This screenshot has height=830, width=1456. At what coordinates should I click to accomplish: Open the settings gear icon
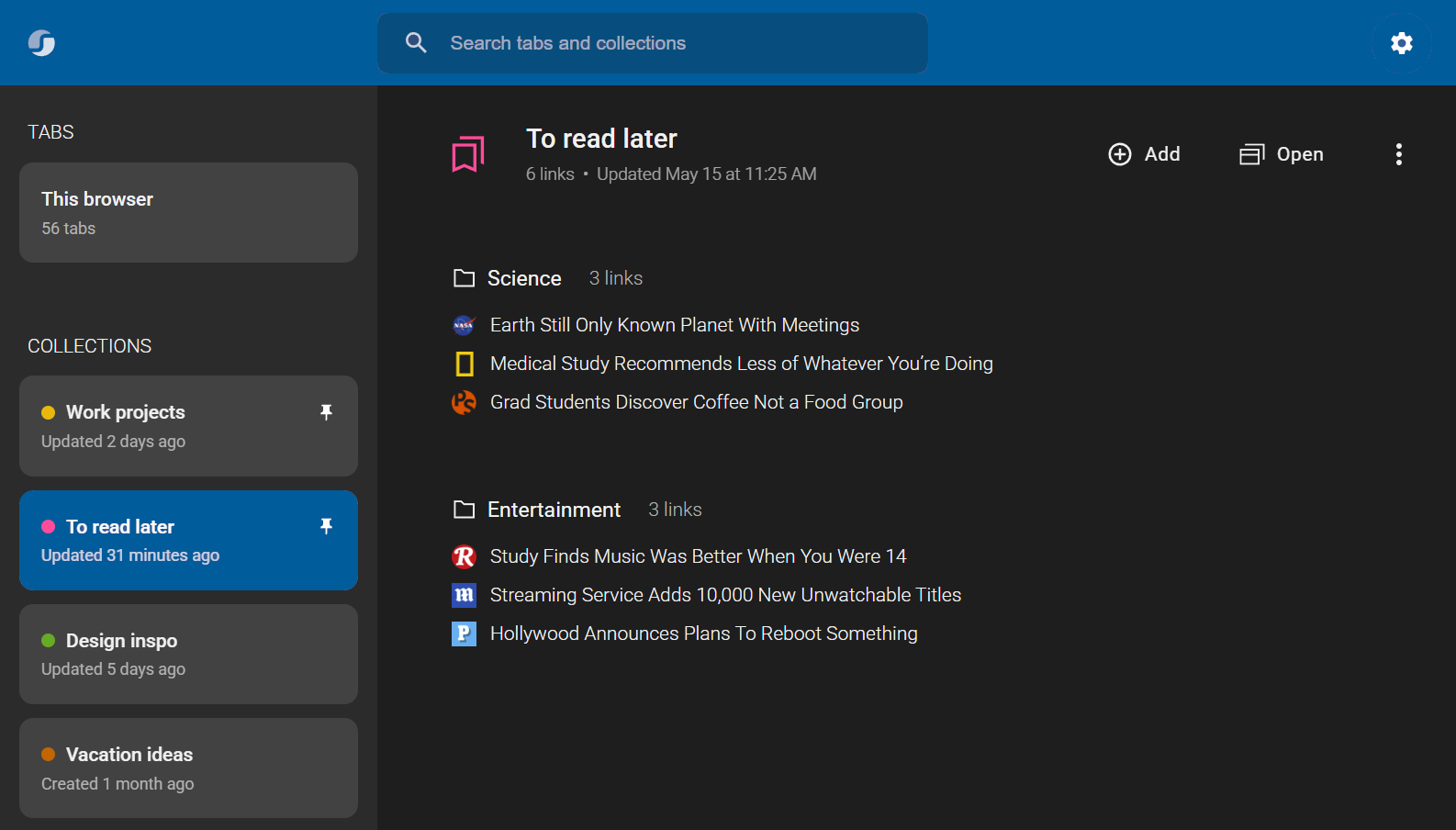coord(1401,43)
